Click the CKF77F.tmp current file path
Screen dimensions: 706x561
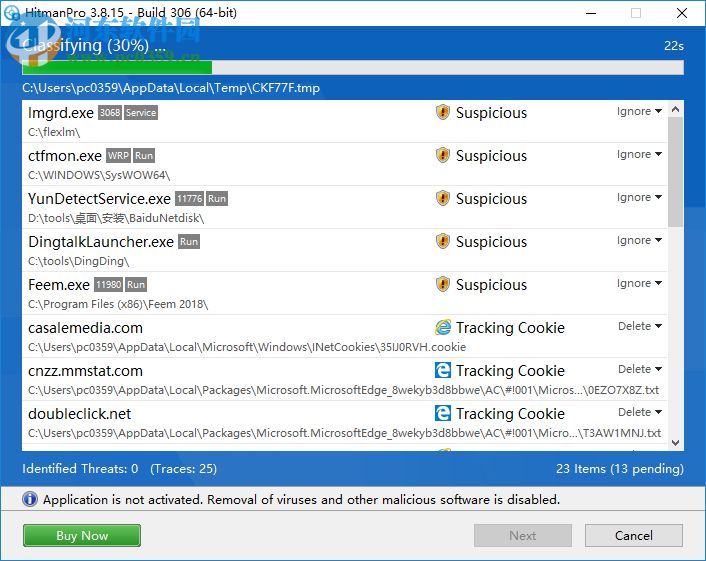[171, 87]
